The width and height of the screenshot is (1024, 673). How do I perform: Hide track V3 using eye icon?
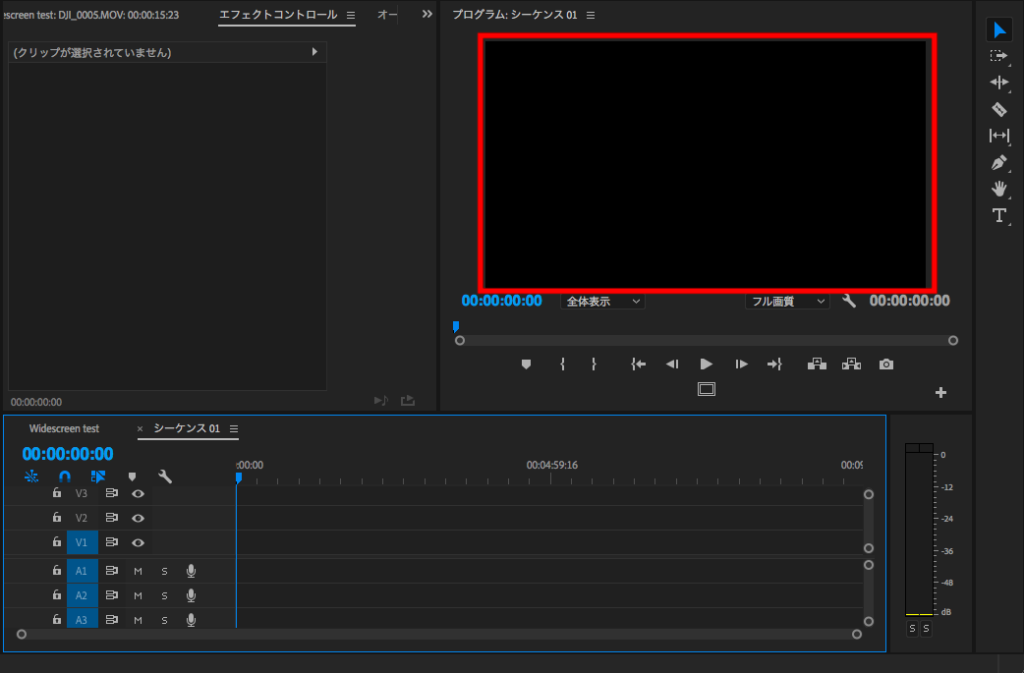(138, 493)
